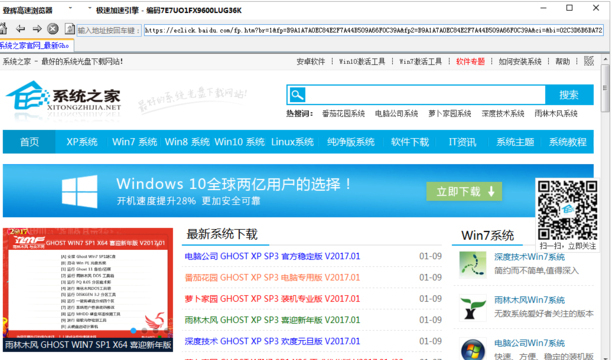Click the 最新系统下载 section heading
Screen dimensions: 612x360
(x=222, y=234)
